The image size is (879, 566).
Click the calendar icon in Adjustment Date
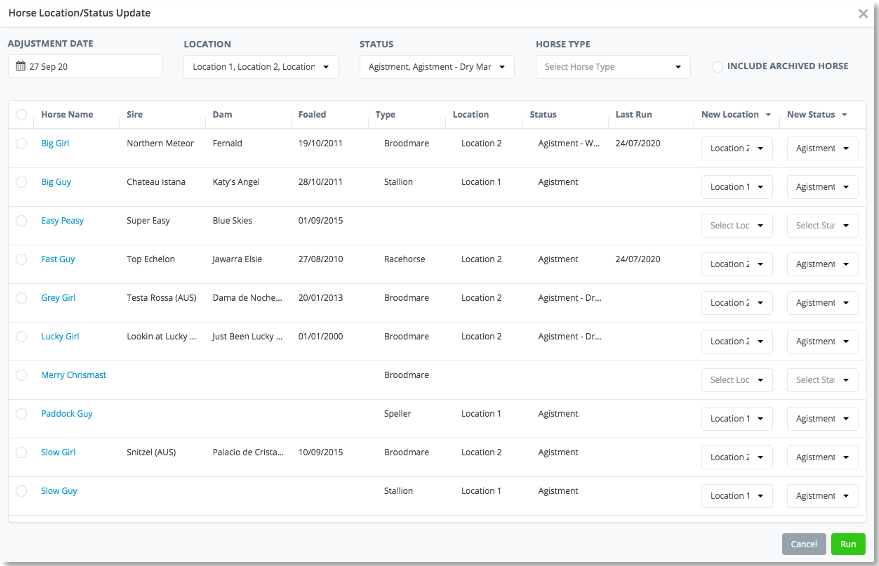pyautogui.click(x=21, y=66)
